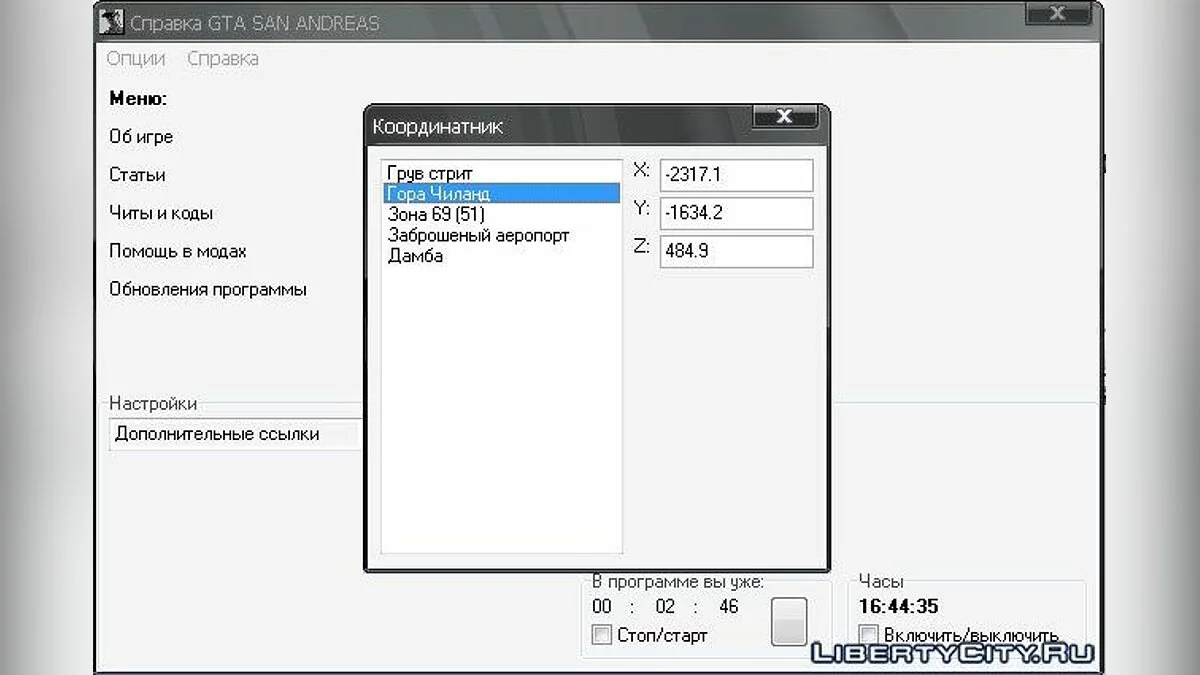Image resolution: width=1200 pixels, height=675 pixels.
Task: Select Грув стрит in the location list
Action: 430,173
